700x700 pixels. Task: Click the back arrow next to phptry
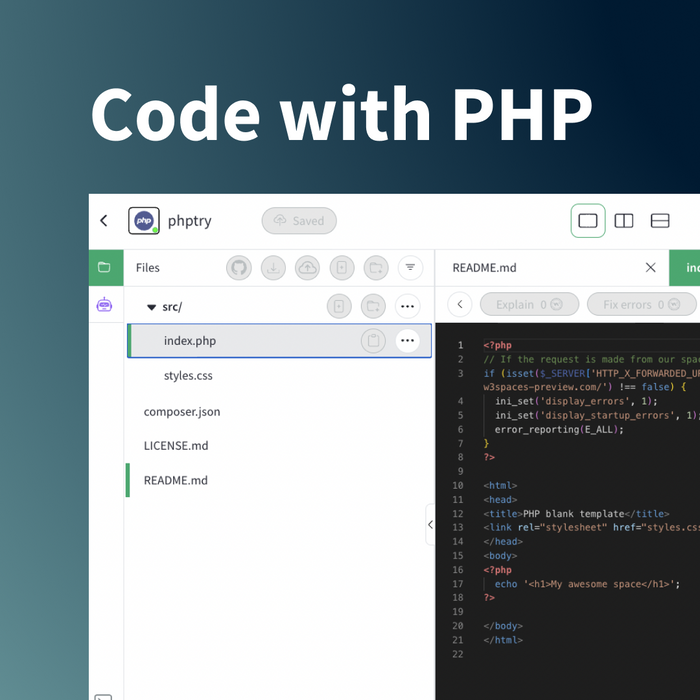[x=104, y=221]
